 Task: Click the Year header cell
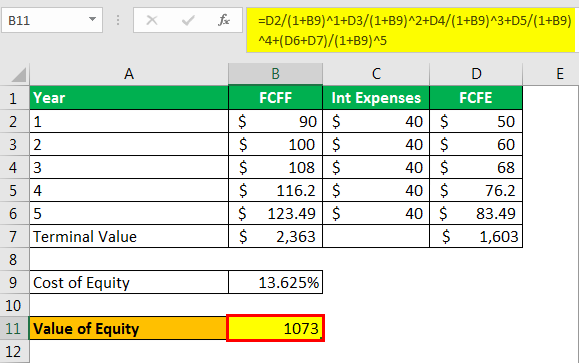coord(129,98)
